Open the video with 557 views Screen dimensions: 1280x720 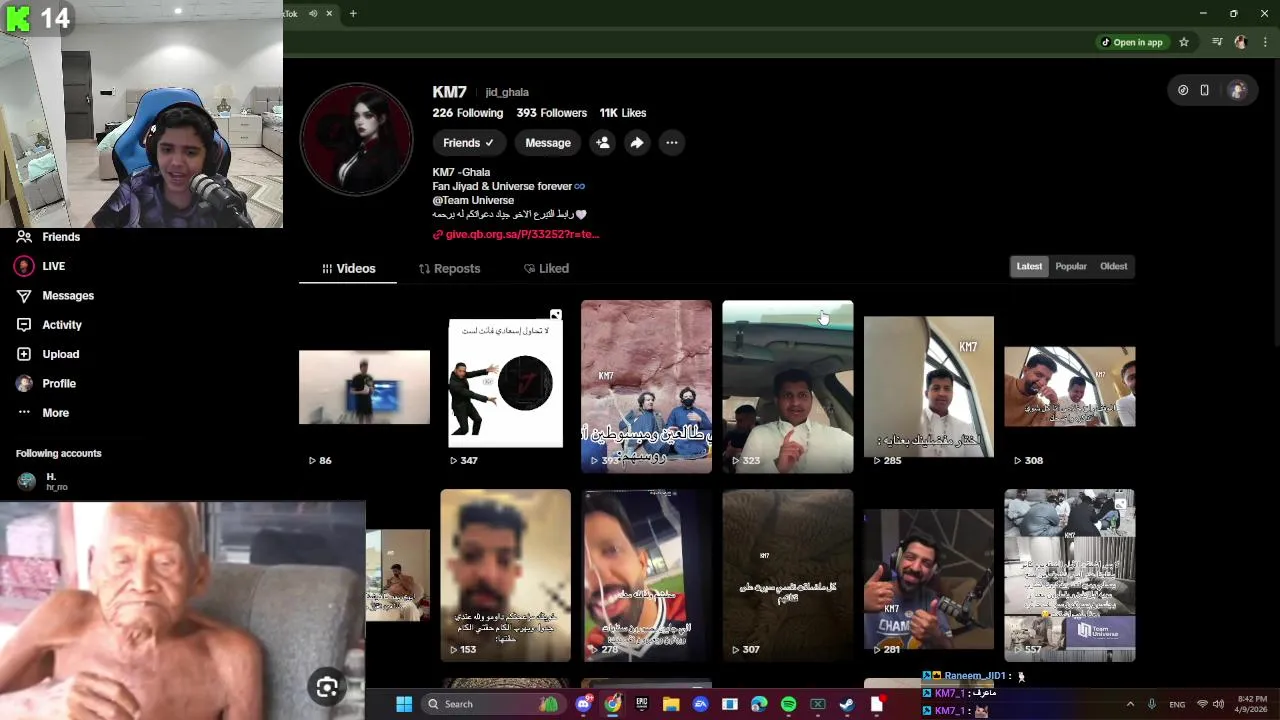[1070, 575]
